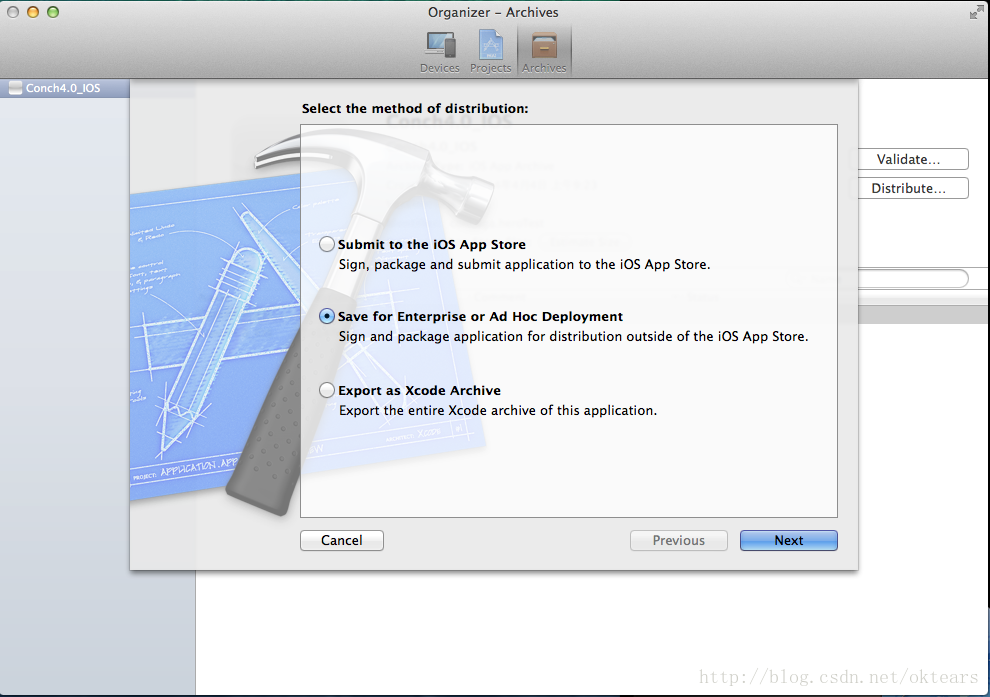Click the distribution outside App Store description
Screen dimensions: 990x697
(573, 337)
